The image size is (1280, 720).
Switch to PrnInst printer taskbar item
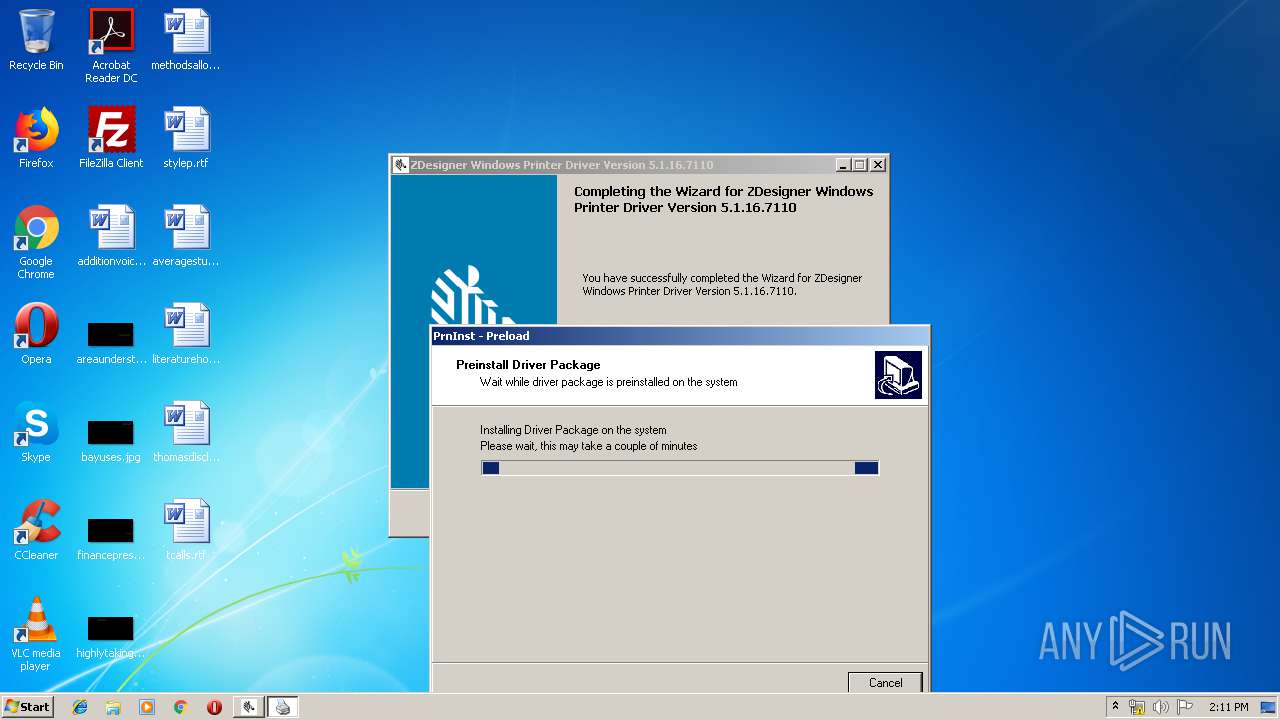pos(283,707)
